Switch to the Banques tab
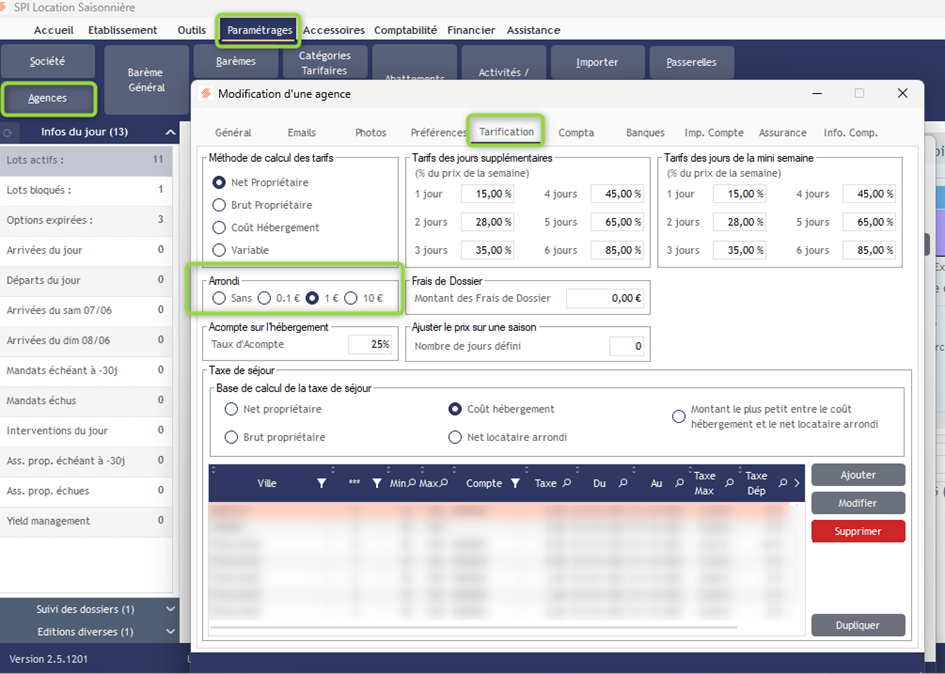The image size is (945, 674). 645,133
